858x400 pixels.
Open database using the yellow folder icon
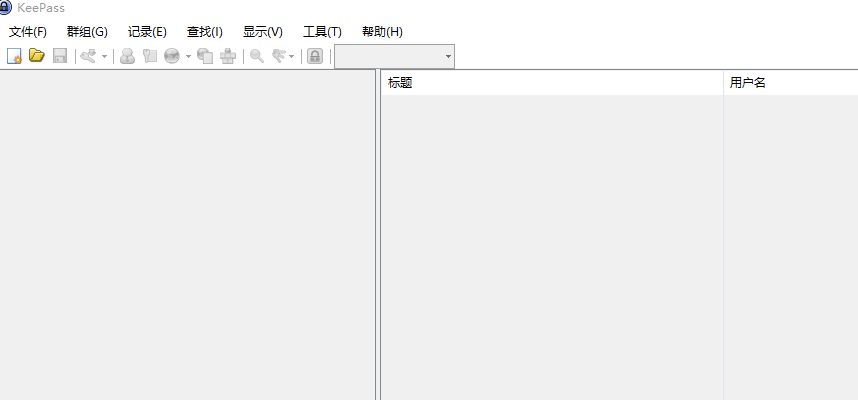(37, 56)
